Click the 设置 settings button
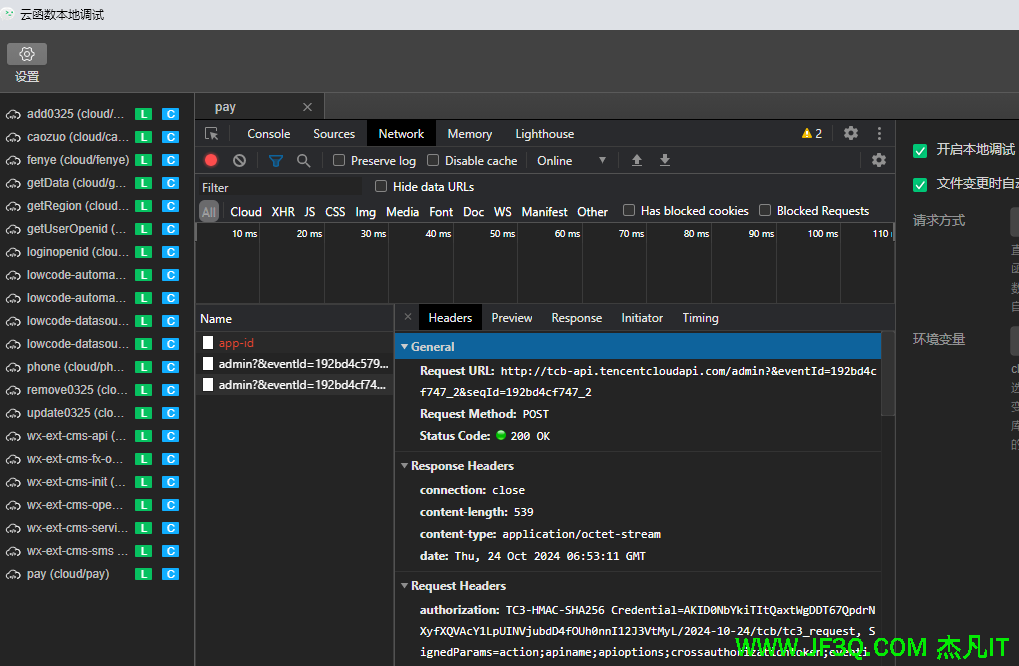Screen dimensions: 1019x666 coord(27,63)
